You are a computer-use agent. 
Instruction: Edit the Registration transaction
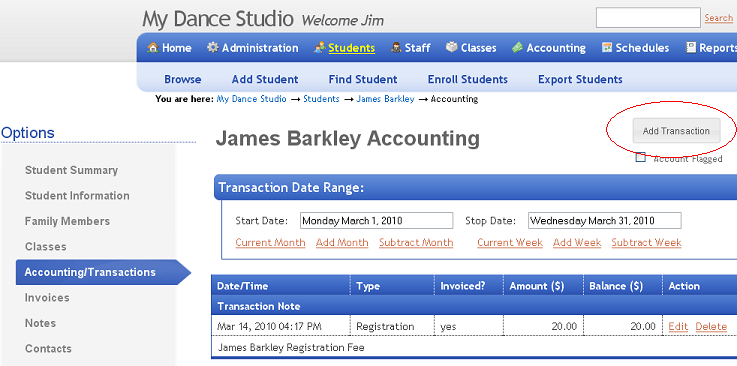point(678,327)
